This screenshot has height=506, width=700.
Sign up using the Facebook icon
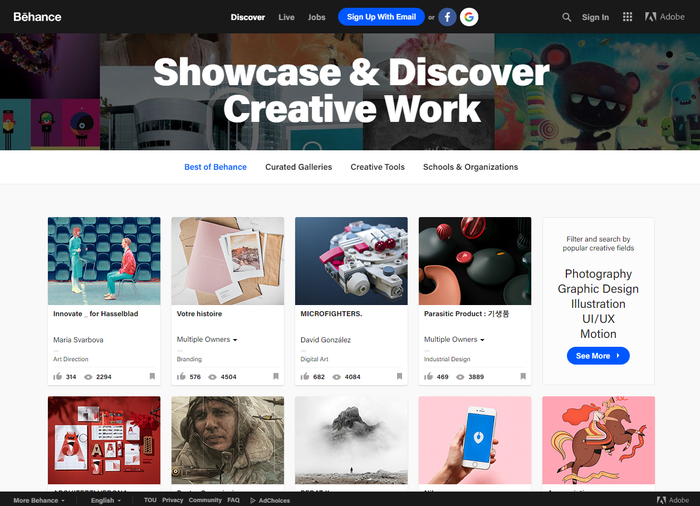447,17
